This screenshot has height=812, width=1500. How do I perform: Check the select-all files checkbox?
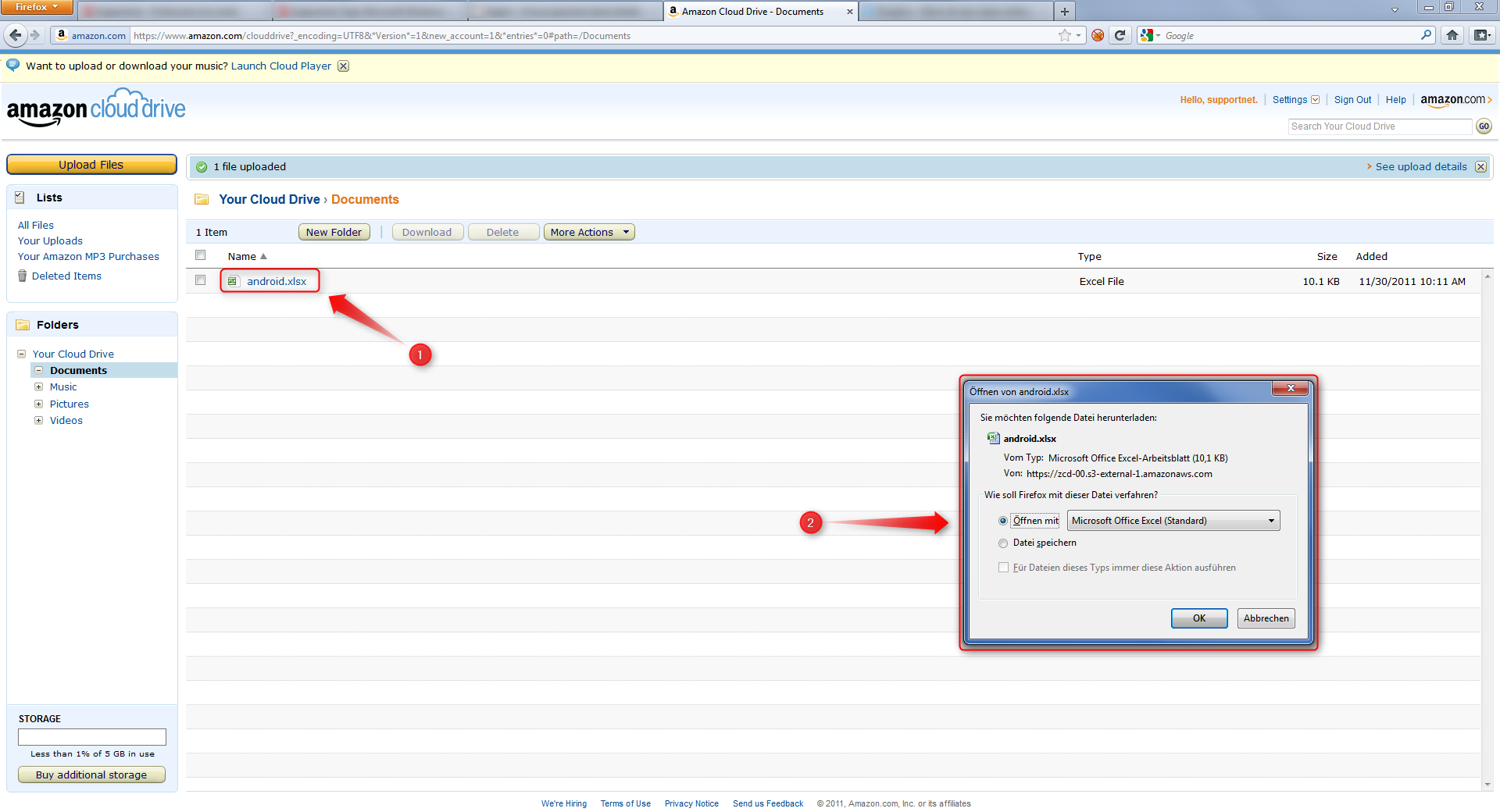click(x=200, y=255)
